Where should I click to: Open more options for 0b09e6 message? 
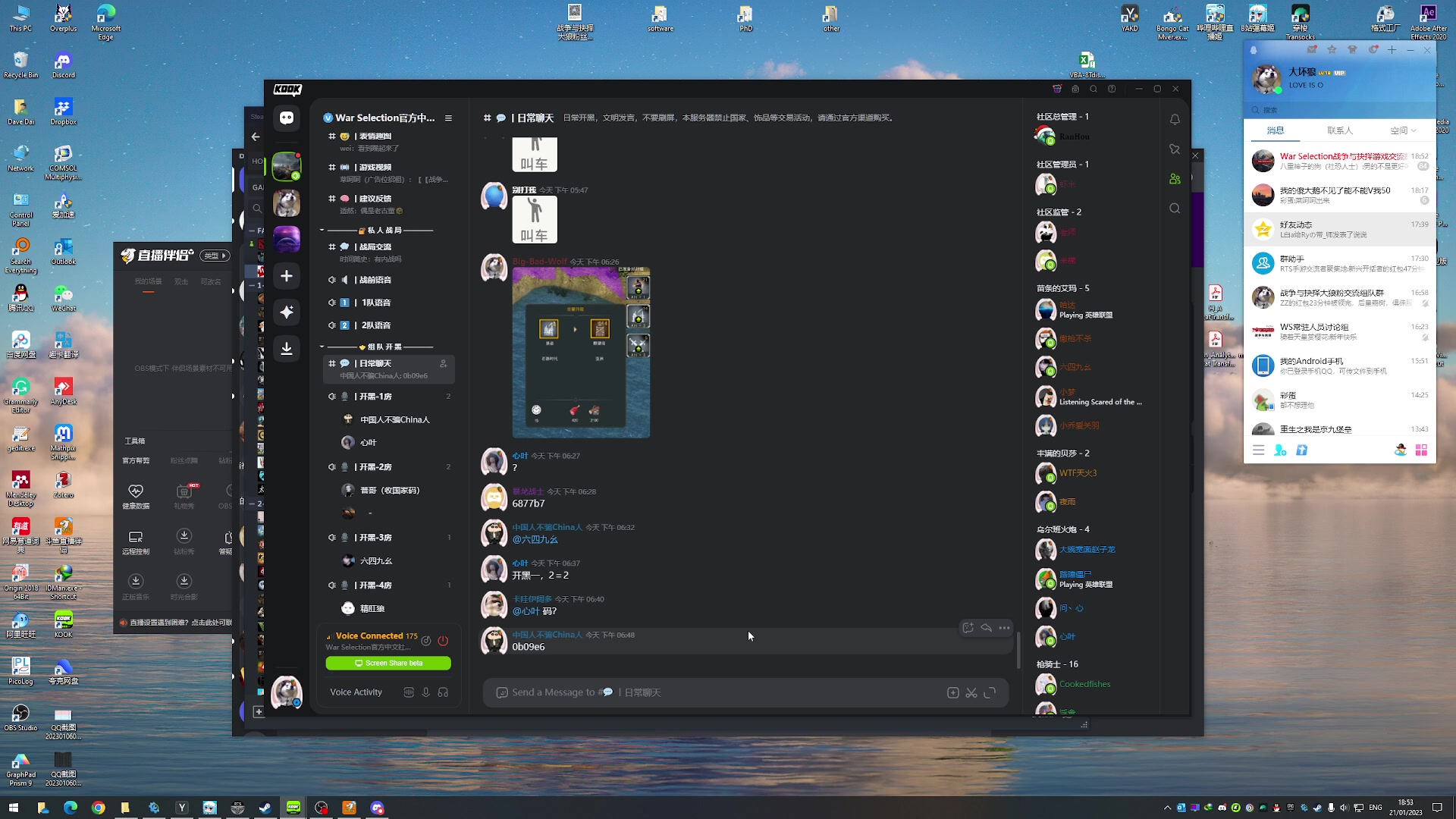tap(1004, 628)
